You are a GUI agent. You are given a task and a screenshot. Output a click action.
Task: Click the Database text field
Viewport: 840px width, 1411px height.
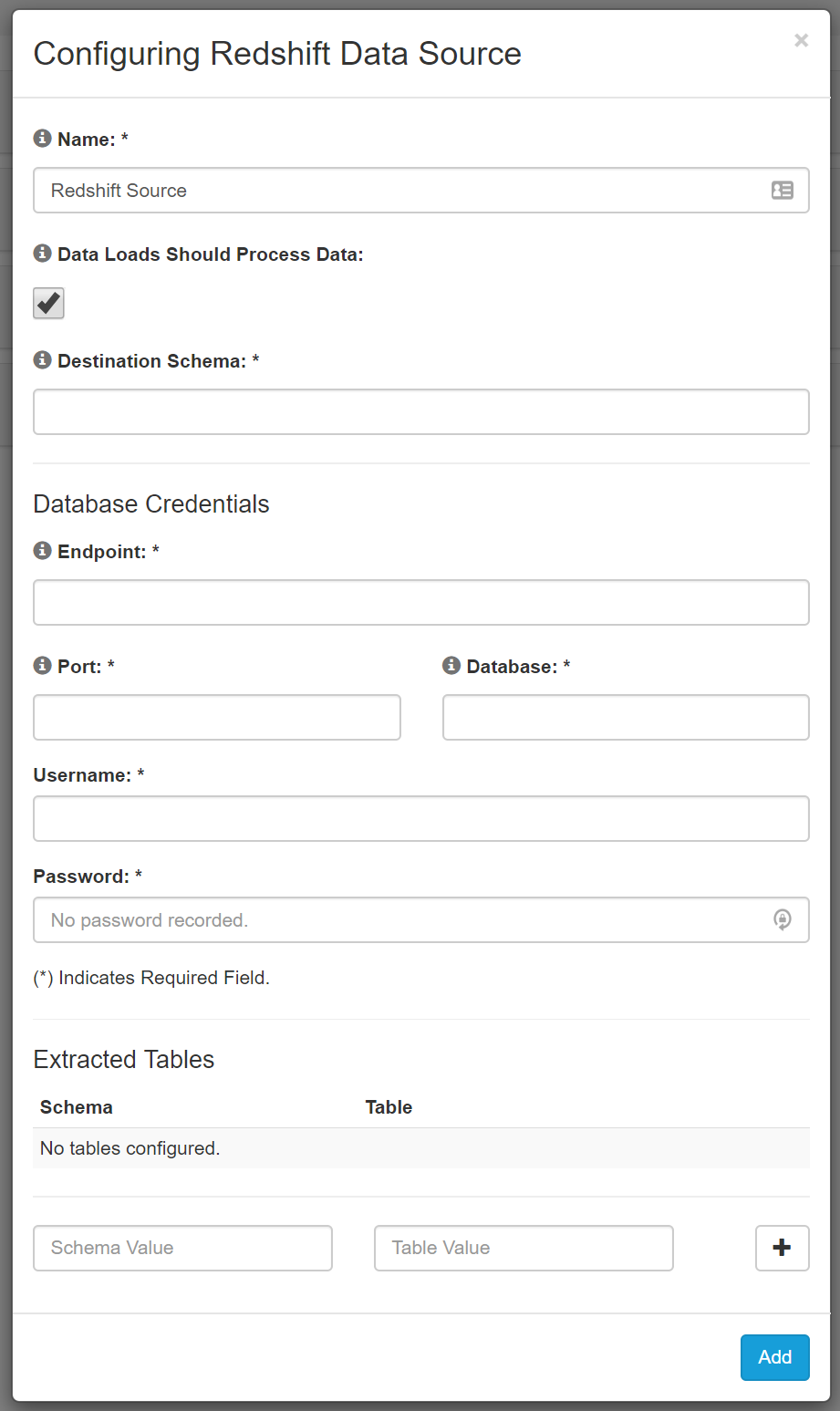click(x=626, y=718)
